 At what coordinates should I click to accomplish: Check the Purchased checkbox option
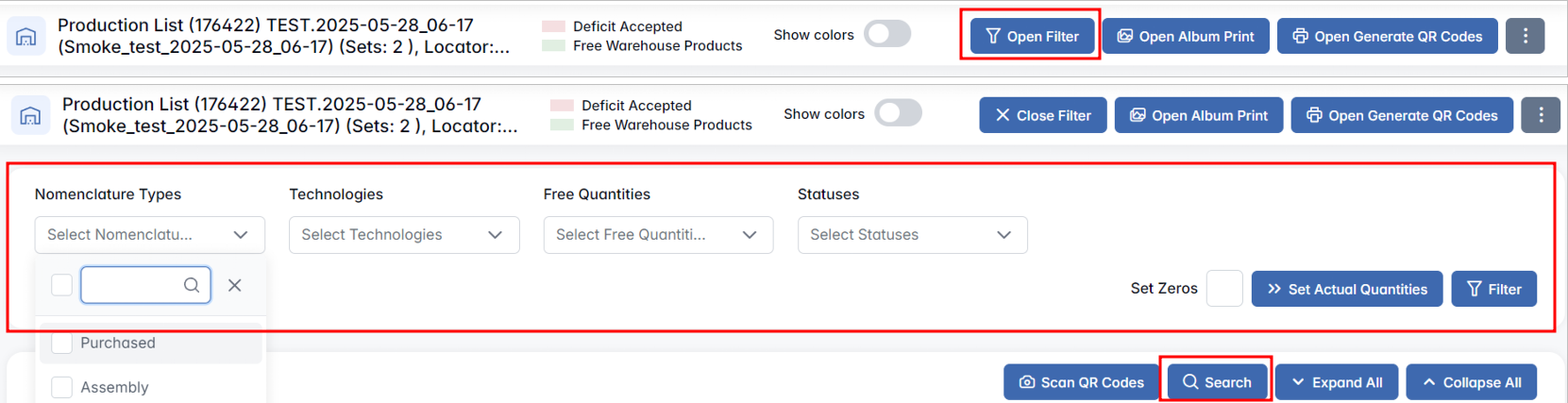pyautogui.click(x=62, y=343)
